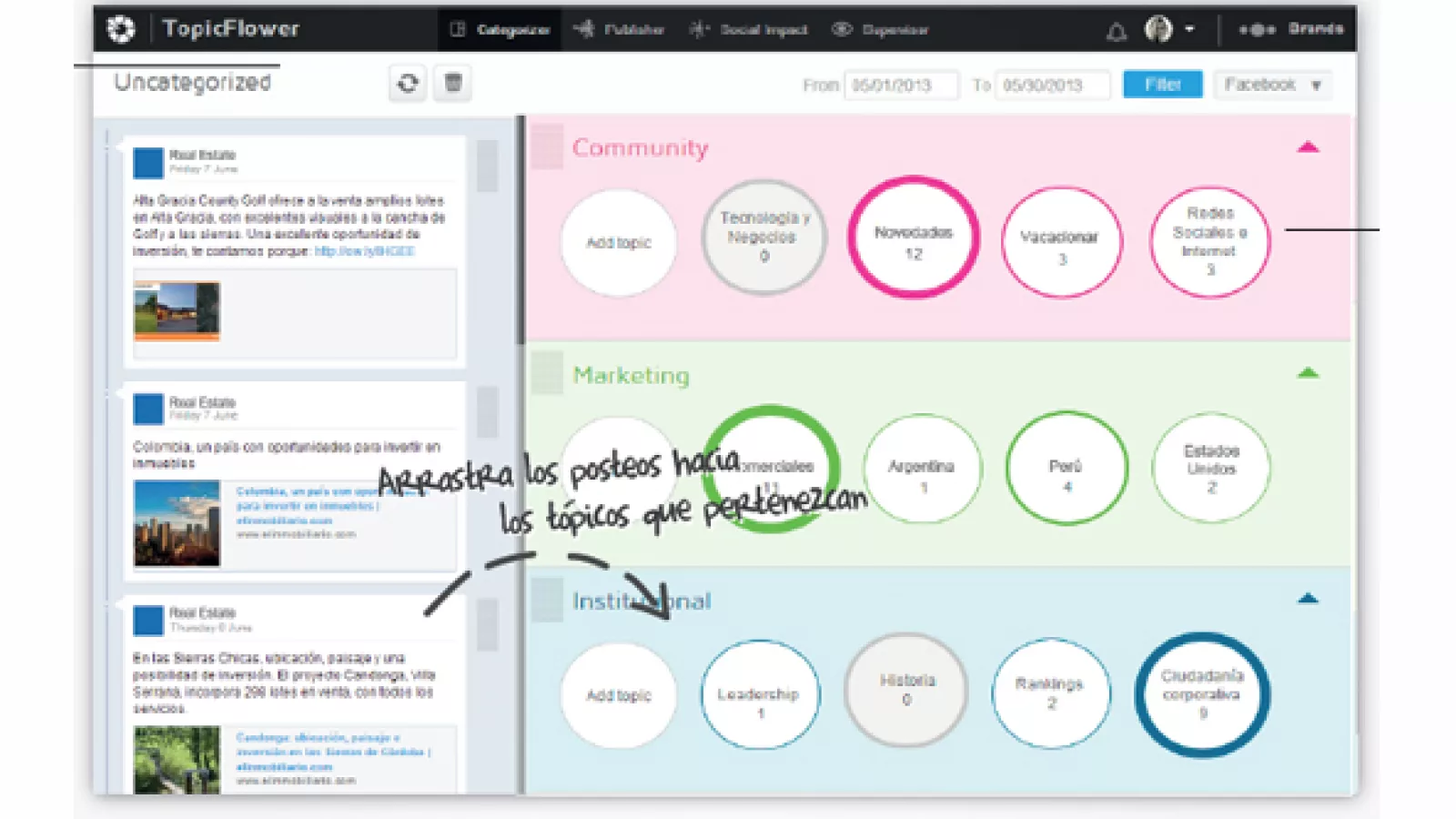The width and height of the screenshot is (1456, 819).
Task: Click Add topic in Community
Action: (x=619, y=243)
